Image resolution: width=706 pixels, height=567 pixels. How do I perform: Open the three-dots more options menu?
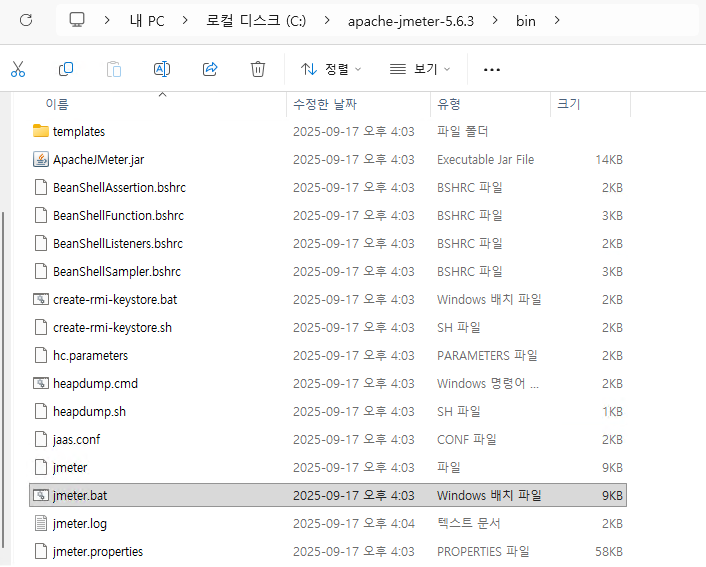[492, 69]
